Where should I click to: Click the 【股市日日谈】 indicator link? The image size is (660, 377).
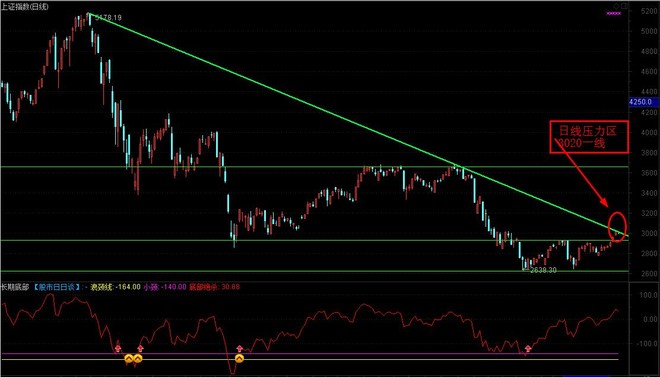pyautogui.click(x=57, y=287)
